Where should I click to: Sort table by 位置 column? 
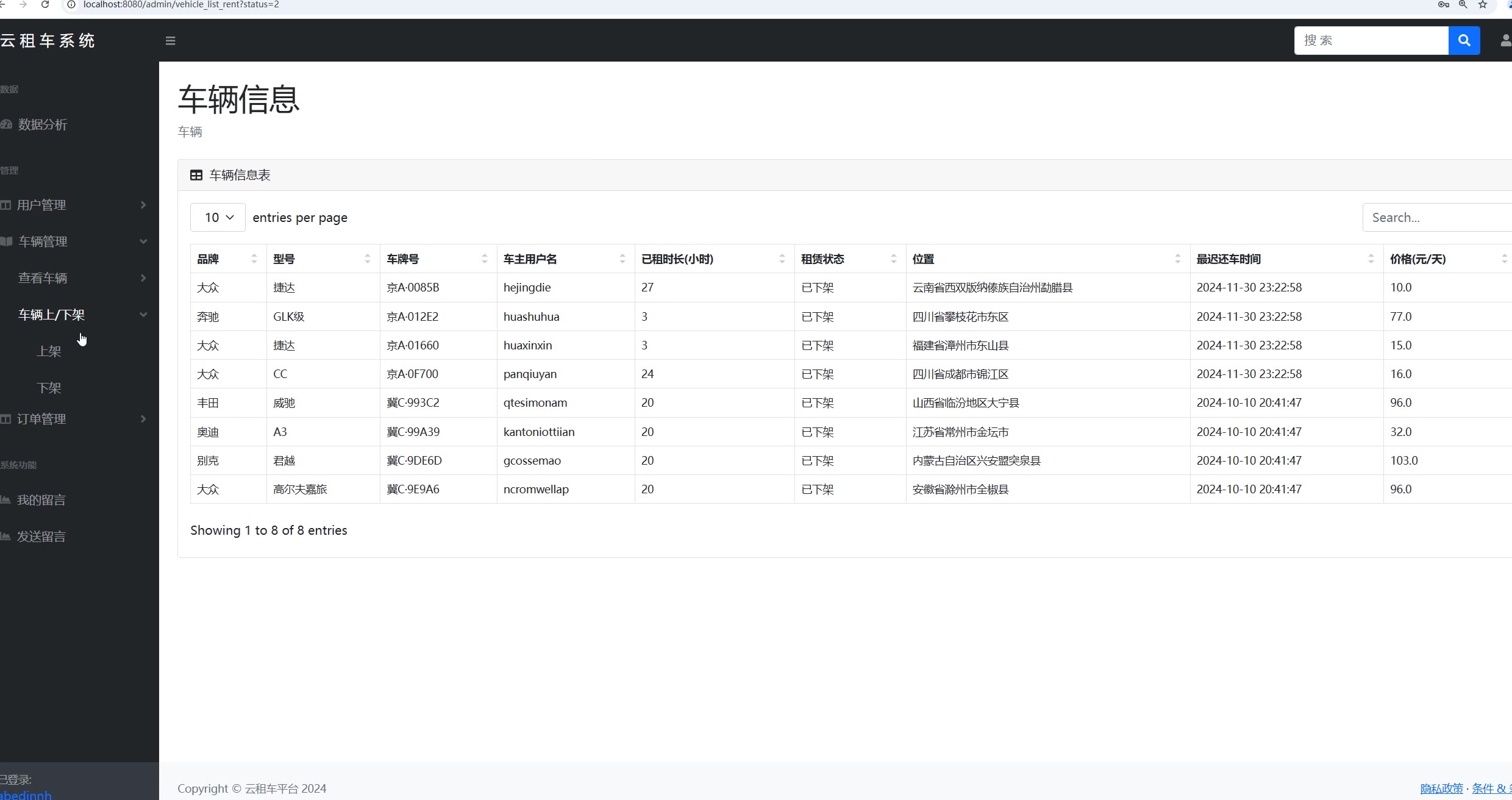(1048, 259)
